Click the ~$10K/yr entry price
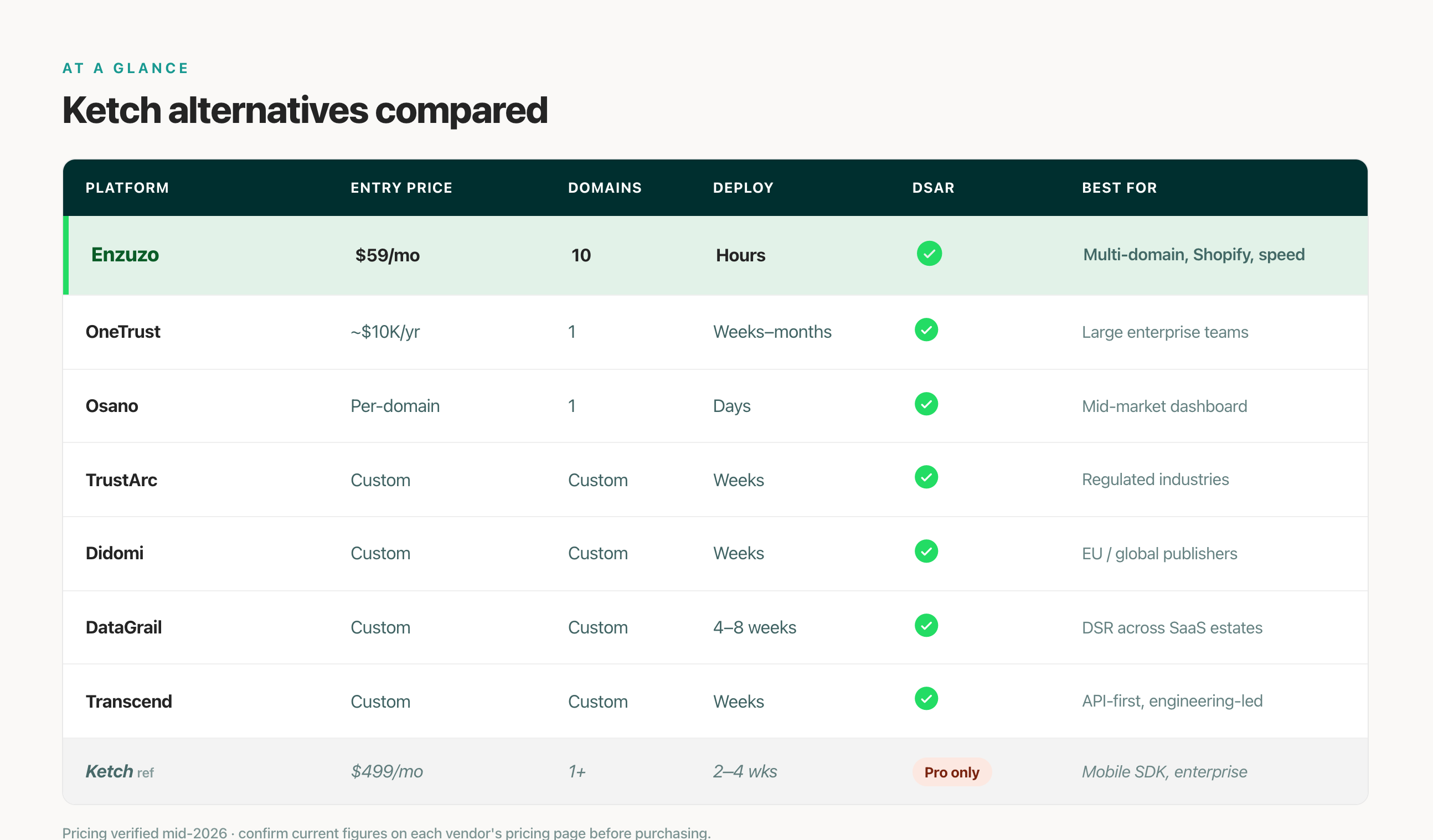This screenshot has height=840, width=1433. point(385,332)
